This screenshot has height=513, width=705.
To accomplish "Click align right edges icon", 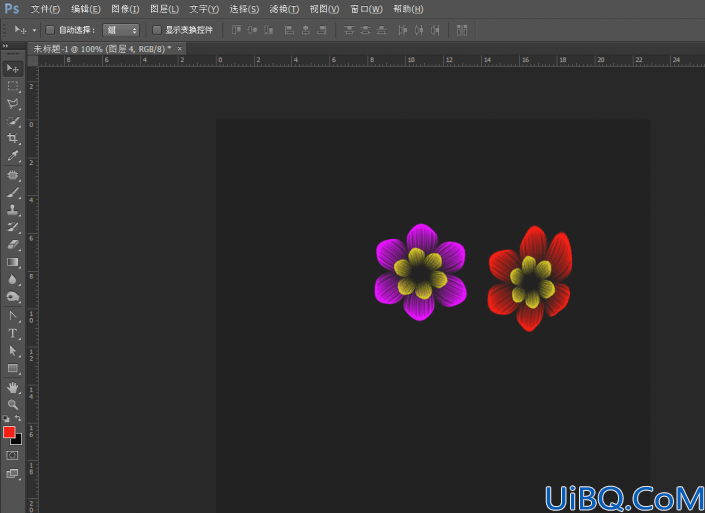I will (321, 30).
